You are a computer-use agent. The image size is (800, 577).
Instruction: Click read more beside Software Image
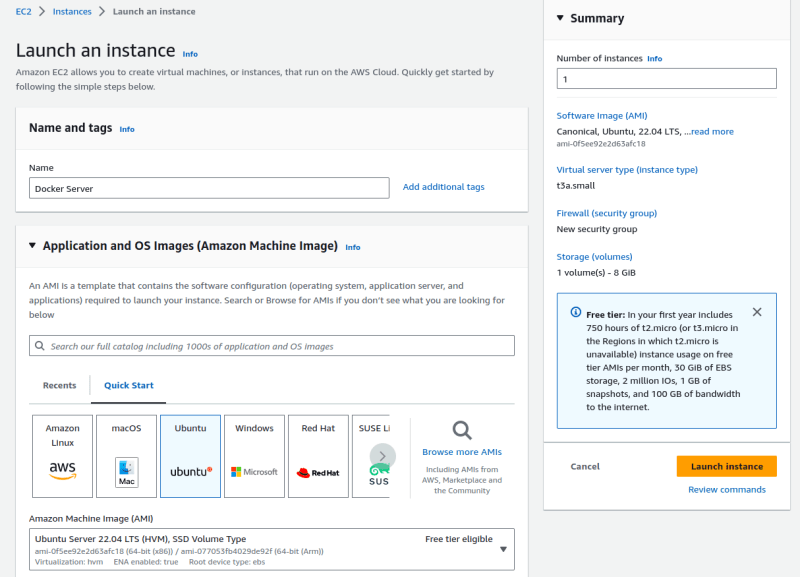[x=712, y=132]
